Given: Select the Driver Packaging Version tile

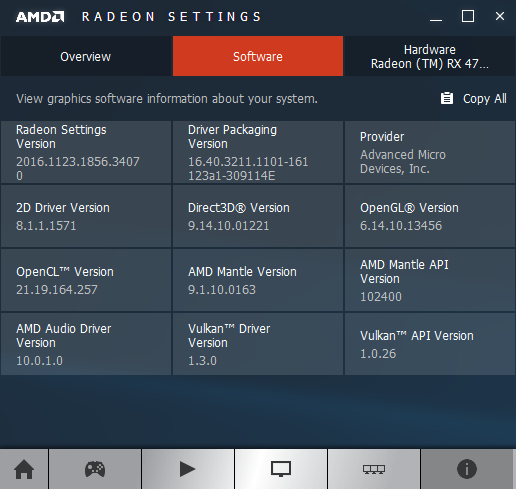Looking at the screenshot, I should point(258,152).
